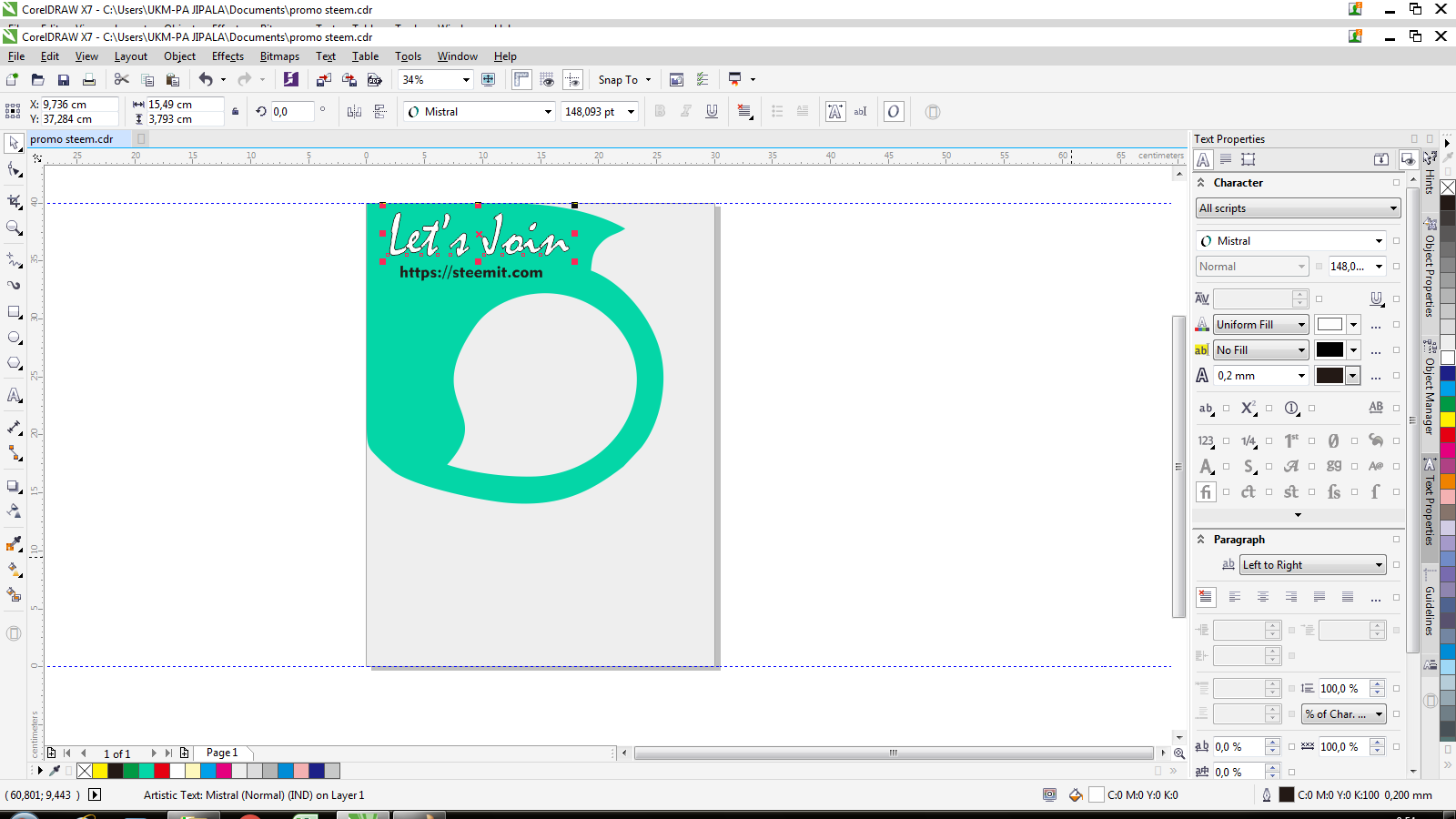Center-align the paragraph text
1456x819 pixels.
point(1262,597)
